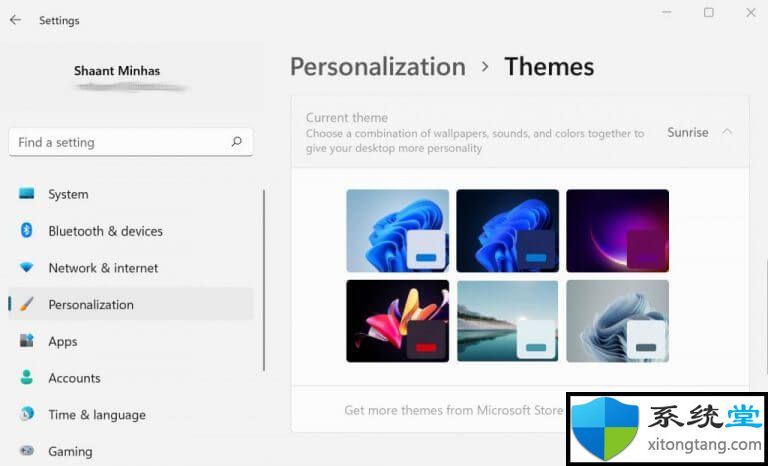768x466 pixels.
Task: Click the breadcrumb chevron before Themes
Action: click(485, 67)
